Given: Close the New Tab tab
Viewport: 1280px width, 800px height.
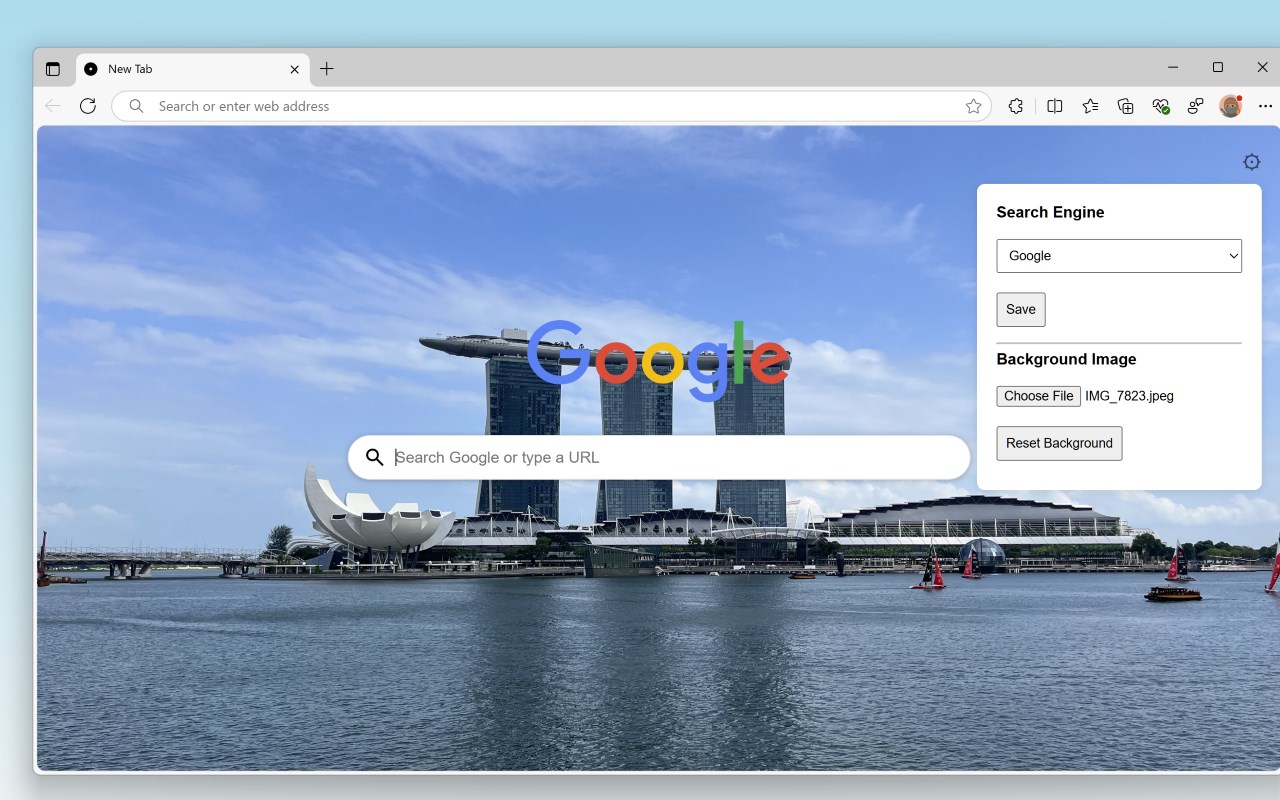Looking at the screenshot, I should (x=294, y=69).
